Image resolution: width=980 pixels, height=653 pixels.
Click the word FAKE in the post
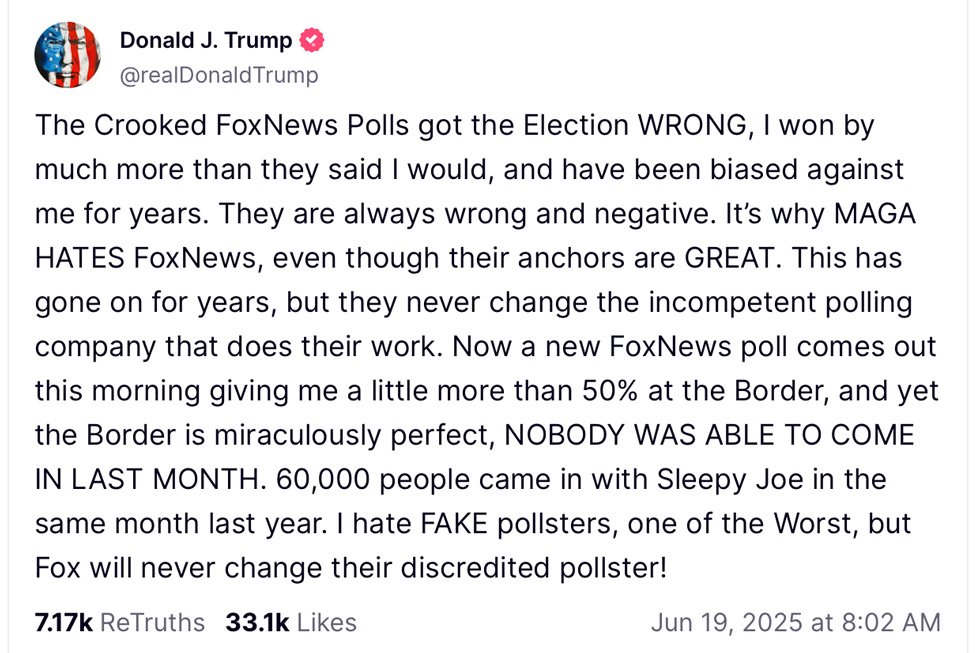point(454,524)
